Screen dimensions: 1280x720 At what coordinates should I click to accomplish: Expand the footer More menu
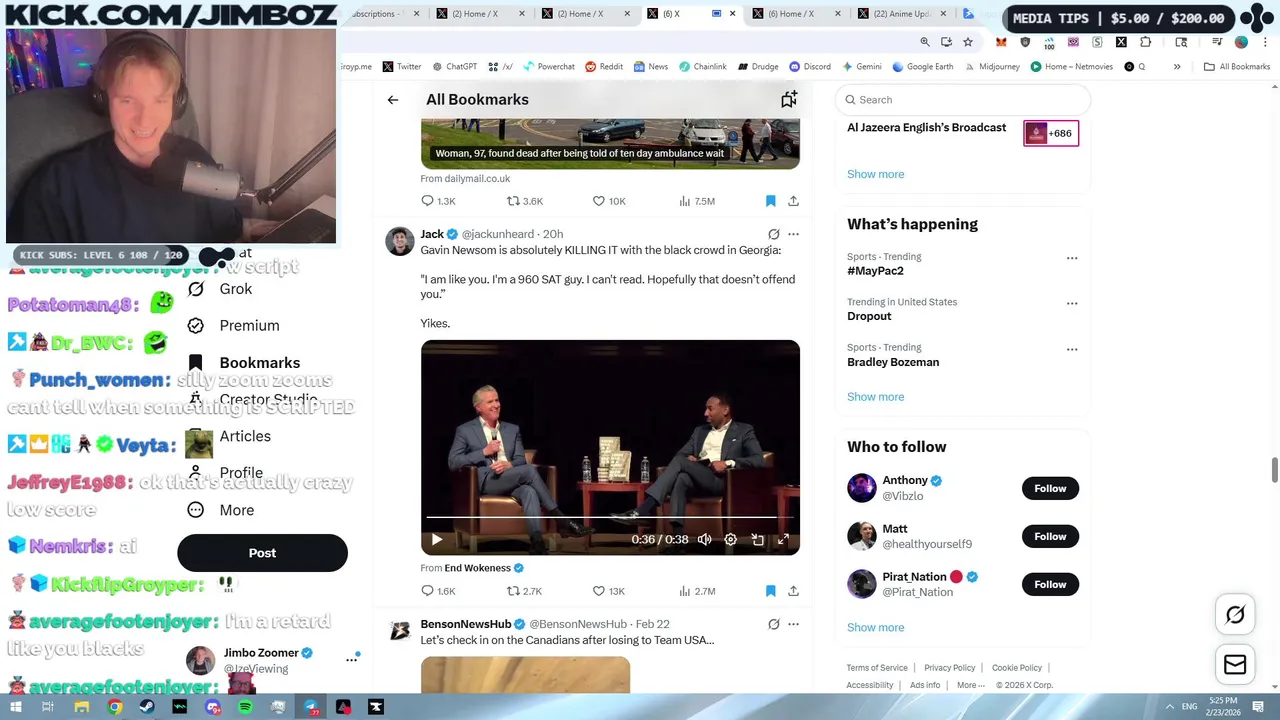970,685
